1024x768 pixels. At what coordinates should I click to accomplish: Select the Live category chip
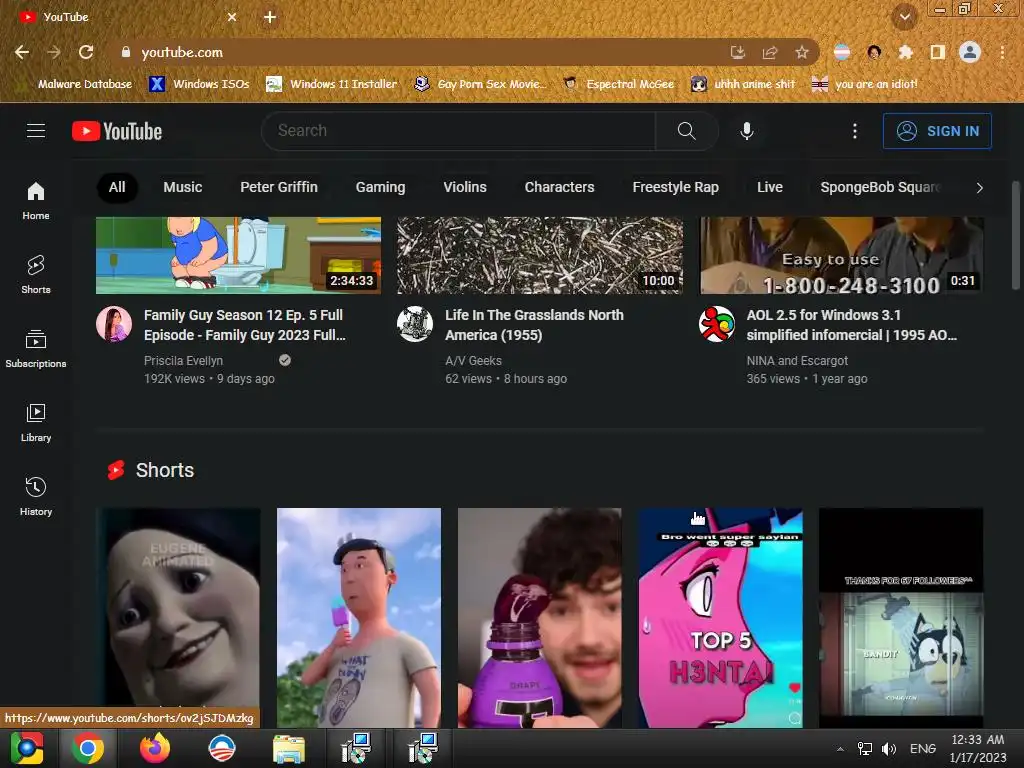click(770, 187)
